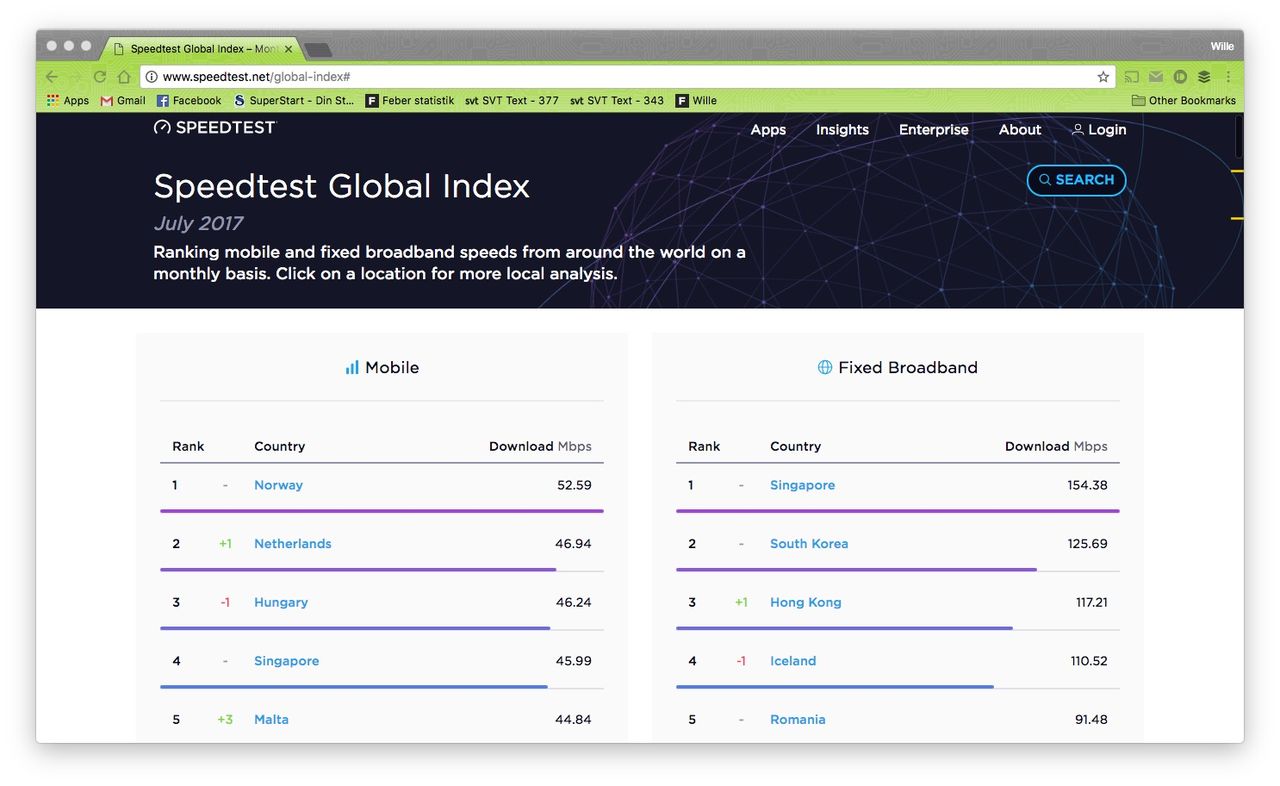The width and height of the screenshot is (1280, 786).
Task: Open Hungary in the Mobile ranking
Action: [x=281, y=602]
